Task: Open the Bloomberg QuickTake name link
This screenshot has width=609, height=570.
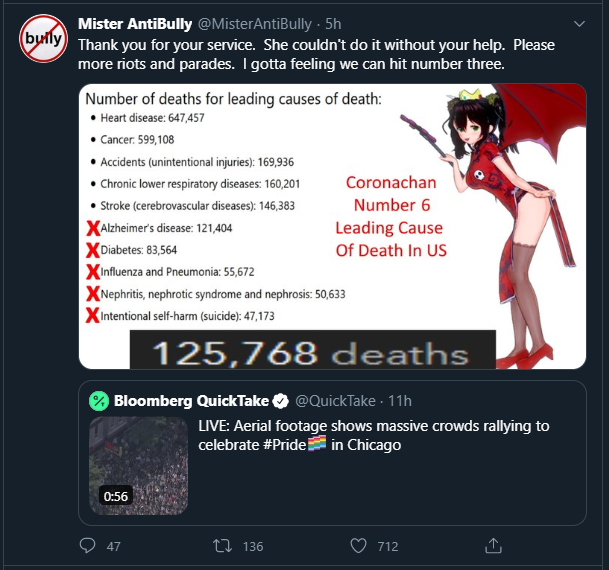Action: [191, 401]
